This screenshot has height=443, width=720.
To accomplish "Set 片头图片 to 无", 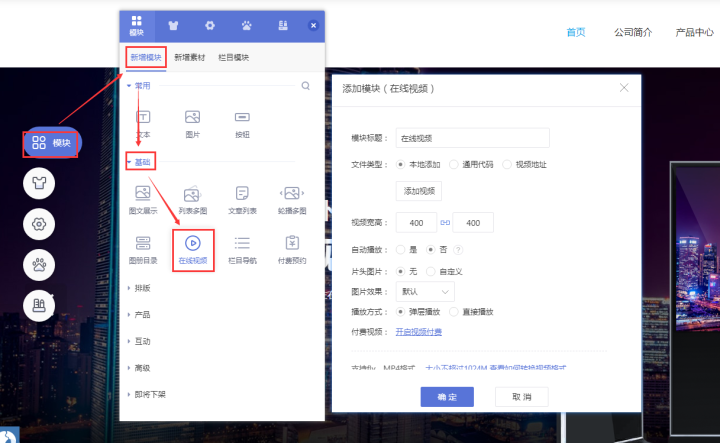I will [400, 272].
